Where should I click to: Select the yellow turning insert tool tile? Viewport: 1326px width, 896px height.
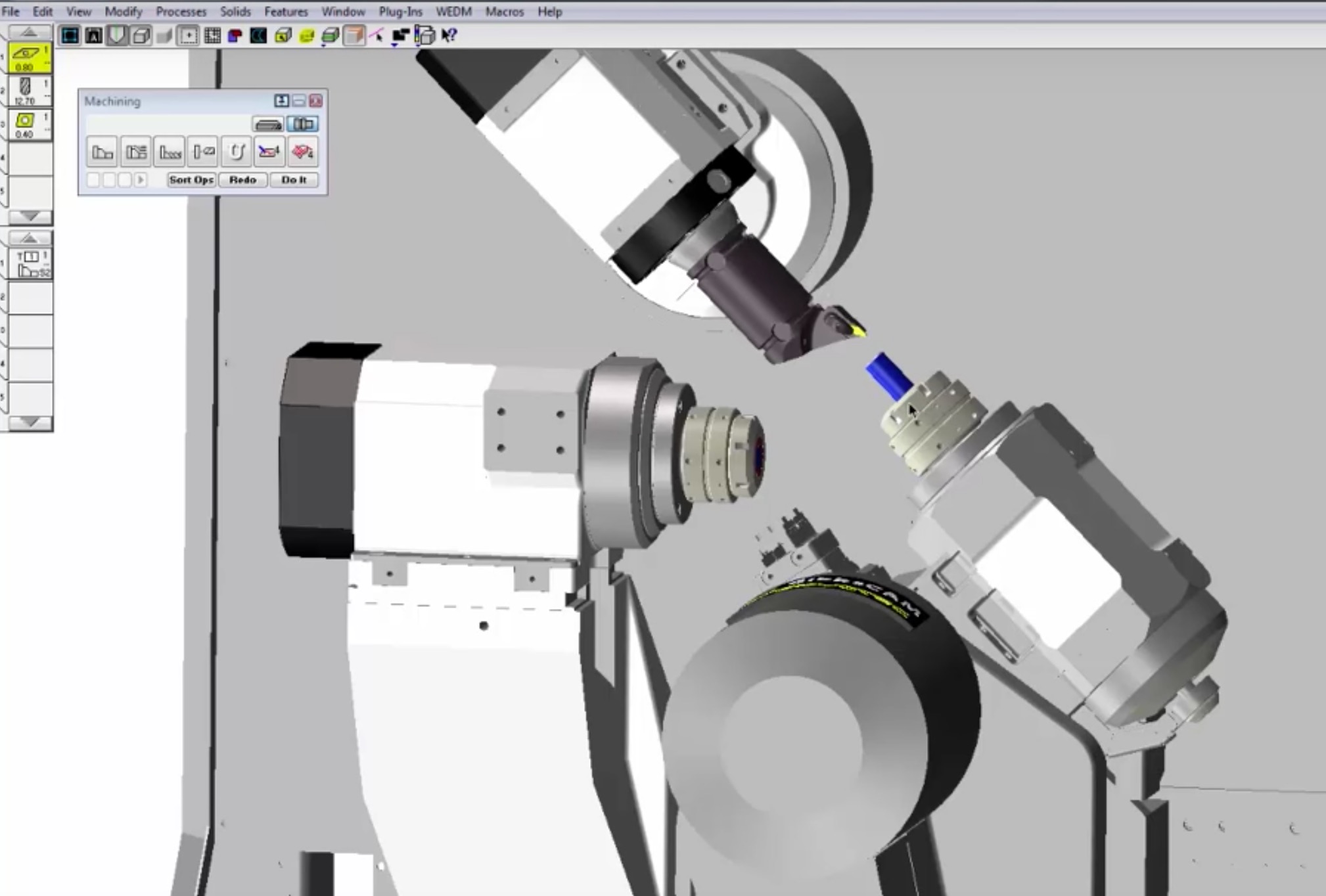29,58
